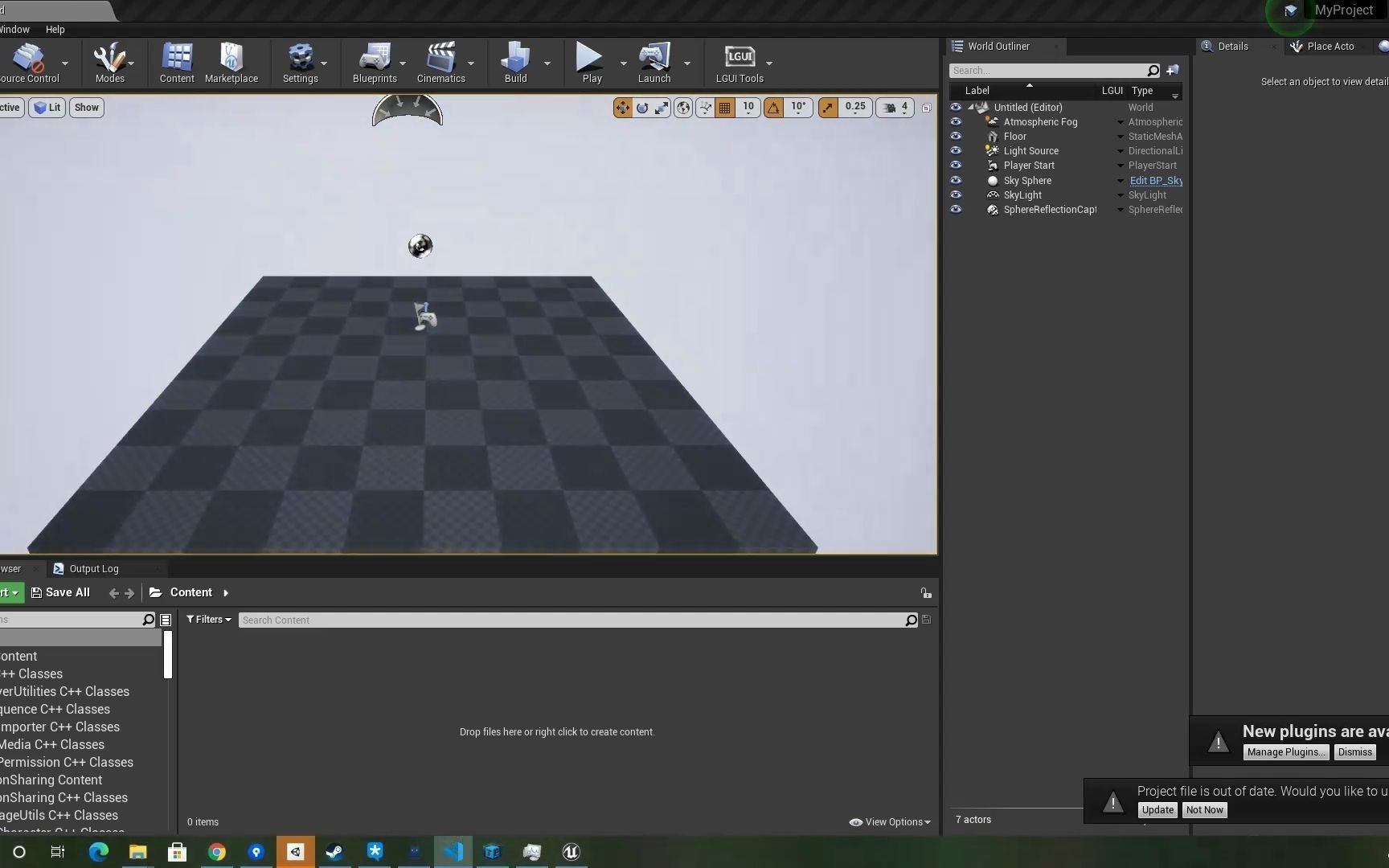
Task: Click the Build toolbar button
Action: click(515, 63)
